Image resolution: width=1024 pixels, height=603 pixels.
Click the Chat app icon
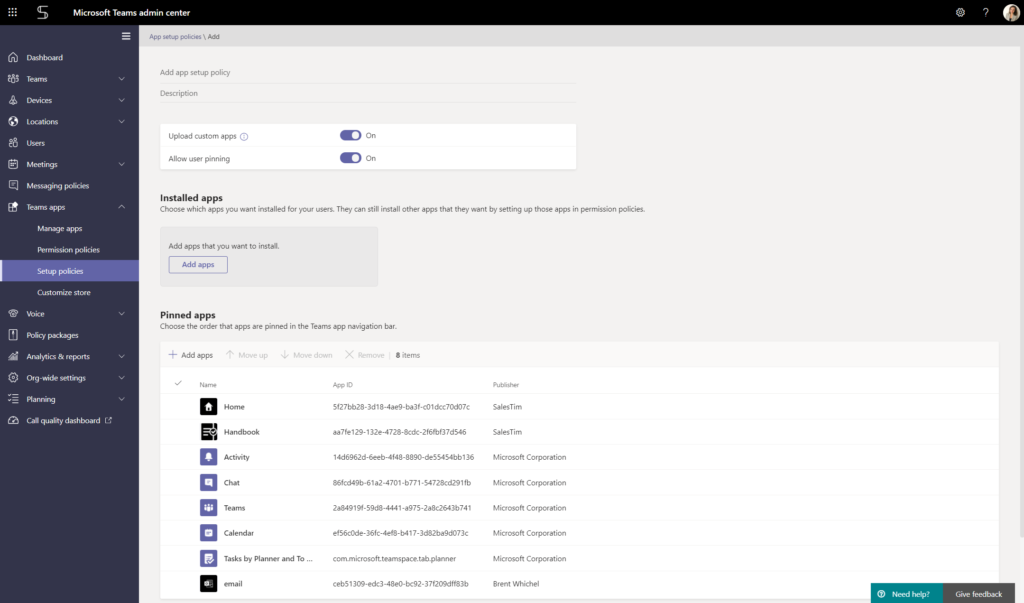pyautogui.click(x=208, y=482)
